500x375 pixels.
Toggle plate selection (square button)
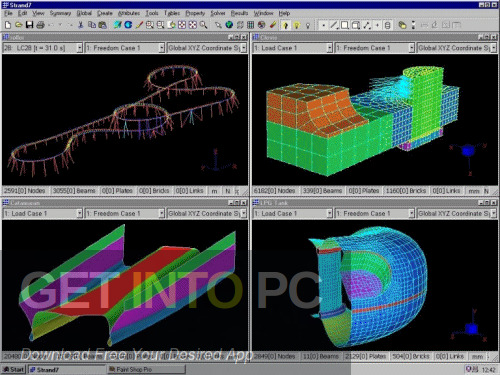point(345,25)
